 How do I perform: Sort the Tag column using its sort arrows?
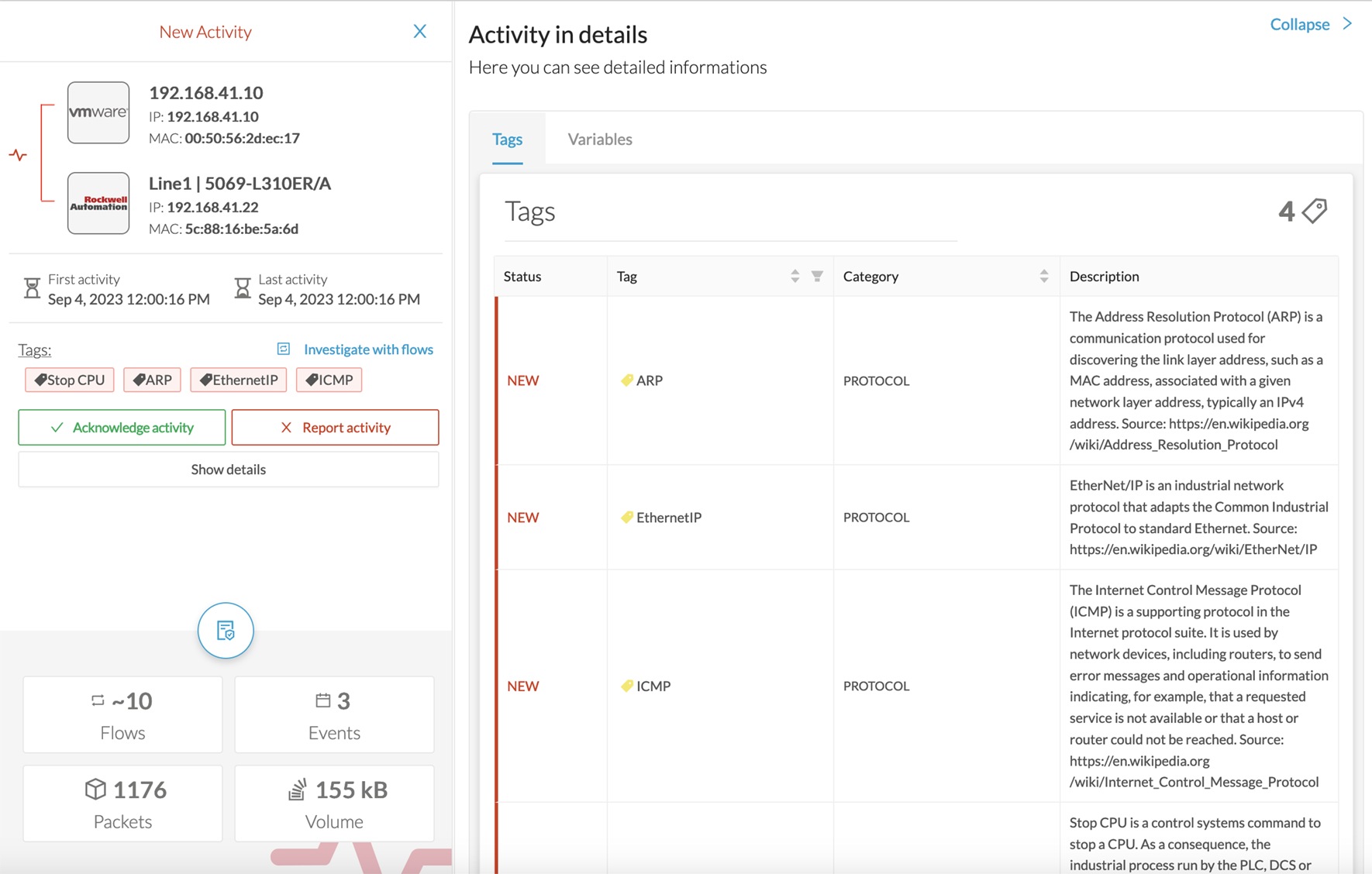tap(795, 275)
